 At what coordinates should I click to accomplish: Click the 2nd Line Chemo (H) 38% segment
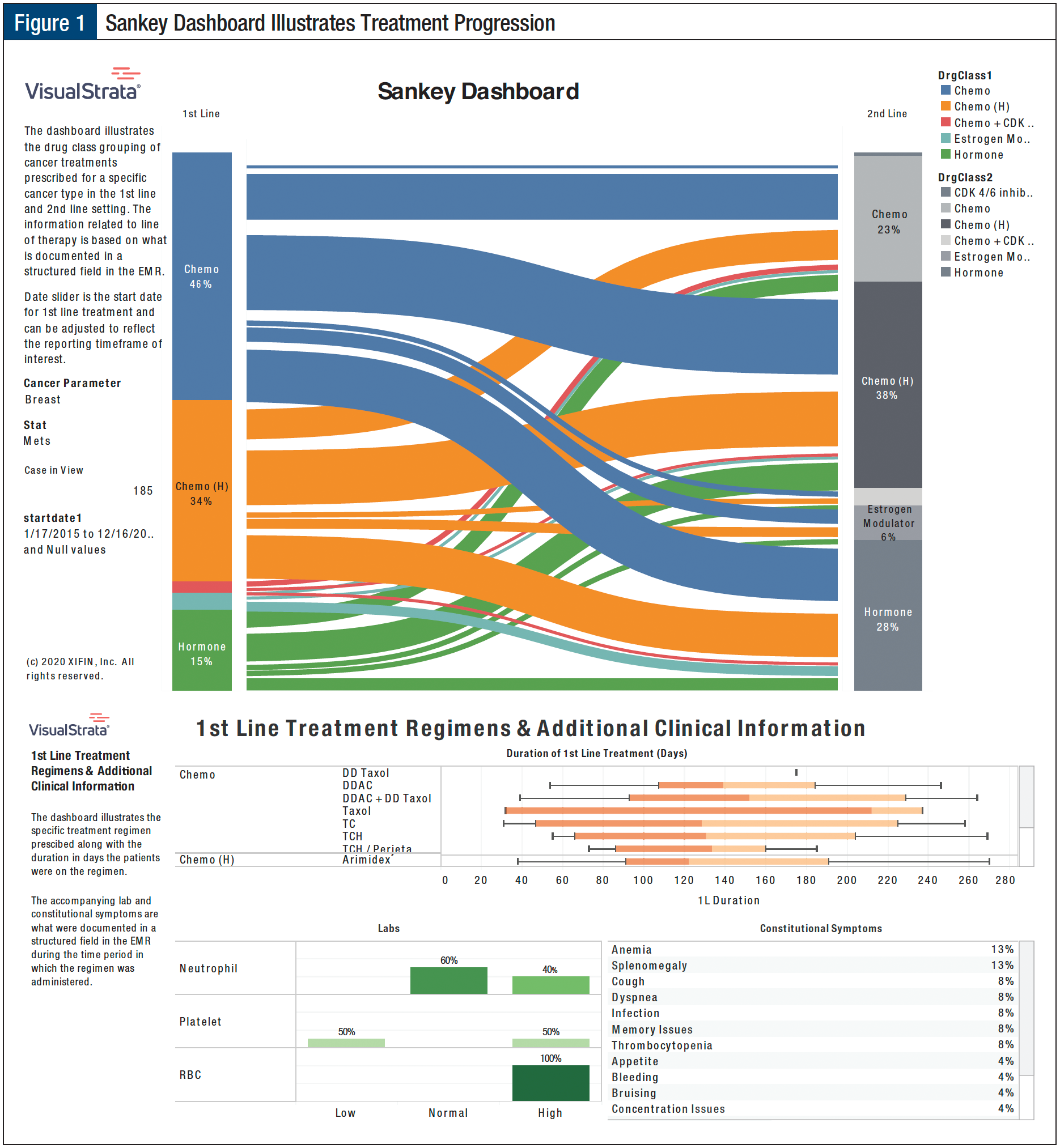(888, 387)
